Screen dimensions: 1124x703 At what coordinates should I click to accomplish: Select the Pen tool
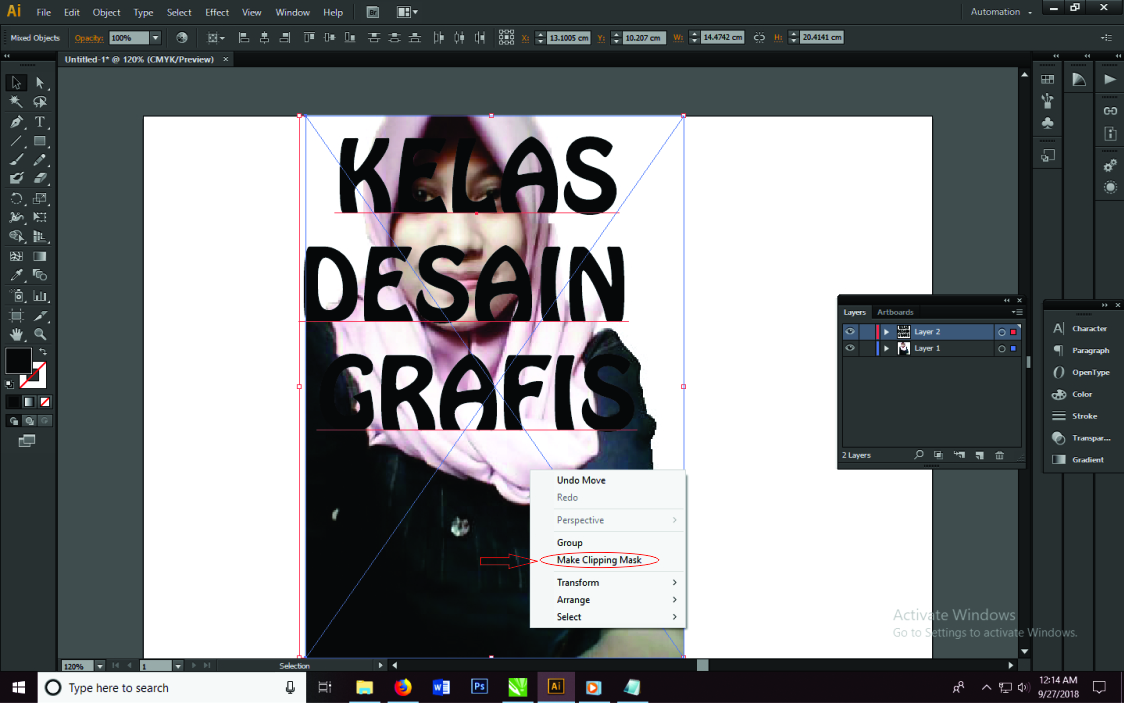(16, 122)
